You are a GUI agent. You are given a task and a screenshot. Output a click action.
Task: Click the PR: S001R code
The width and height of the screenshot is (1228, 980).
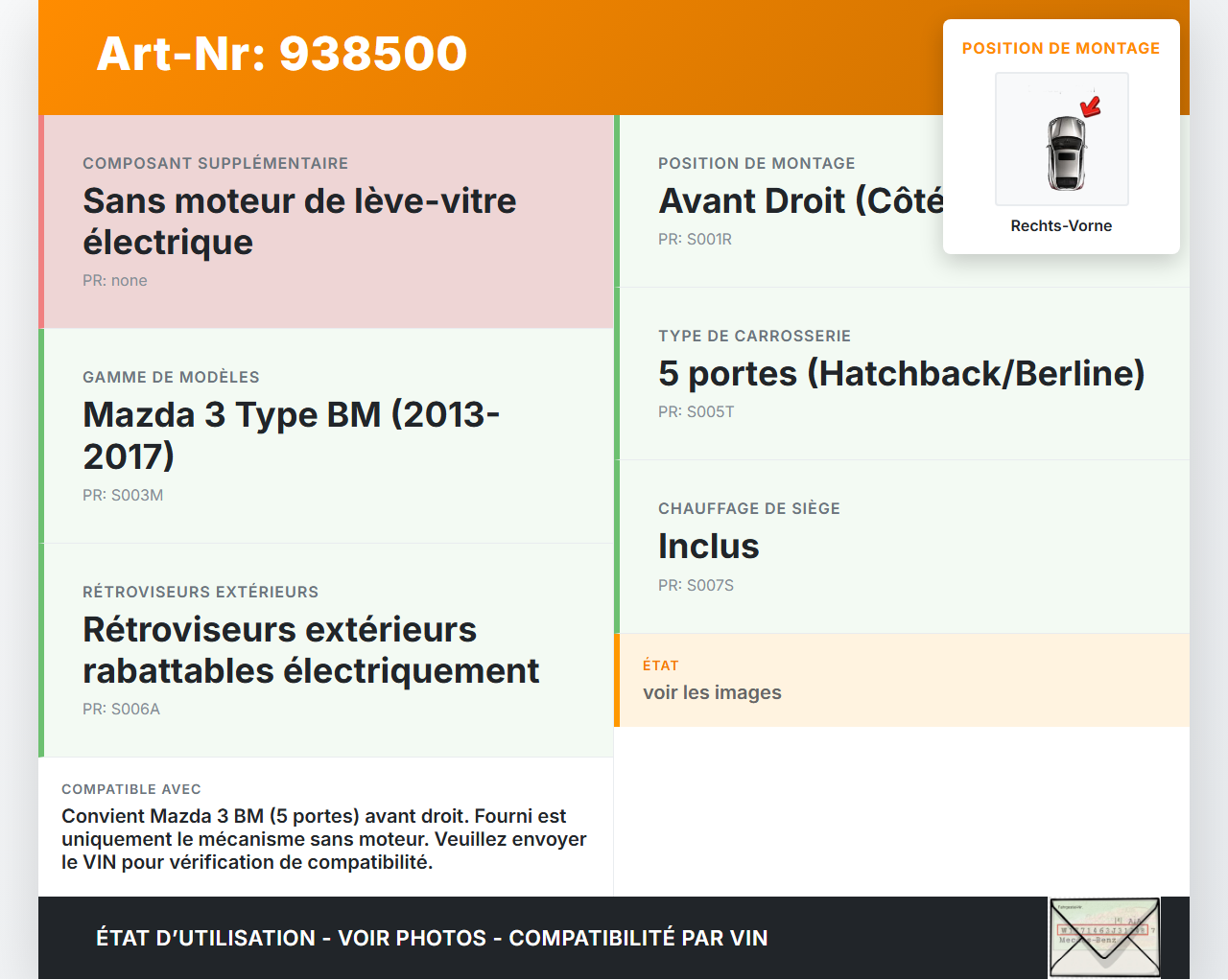coord(695,240)
